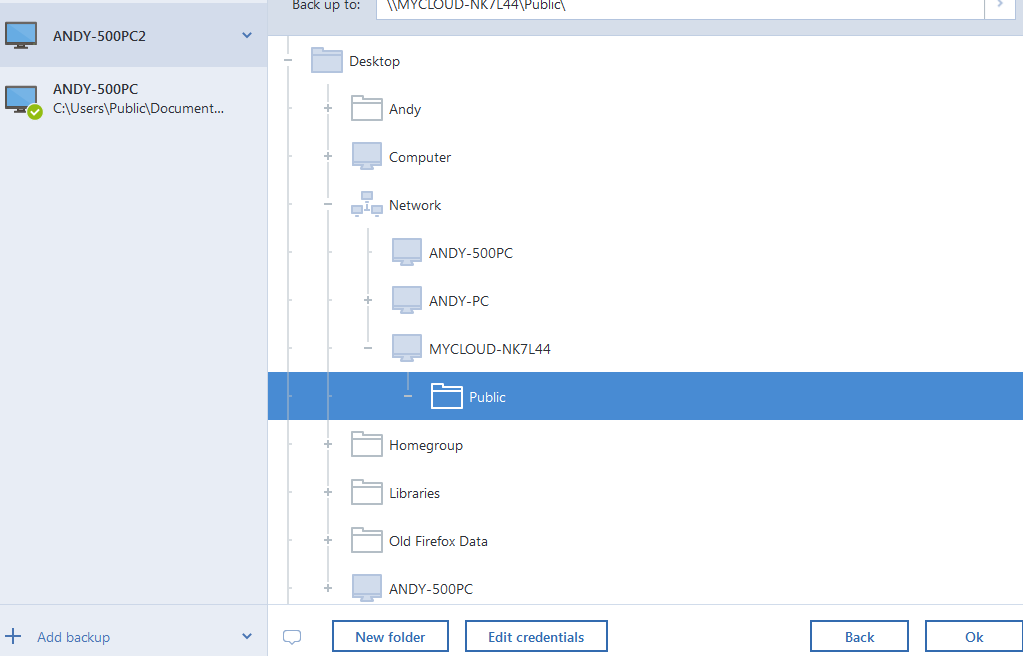Click the Homegroup folder icon
The image size is (1023, 656).
[x=367, y=445]
